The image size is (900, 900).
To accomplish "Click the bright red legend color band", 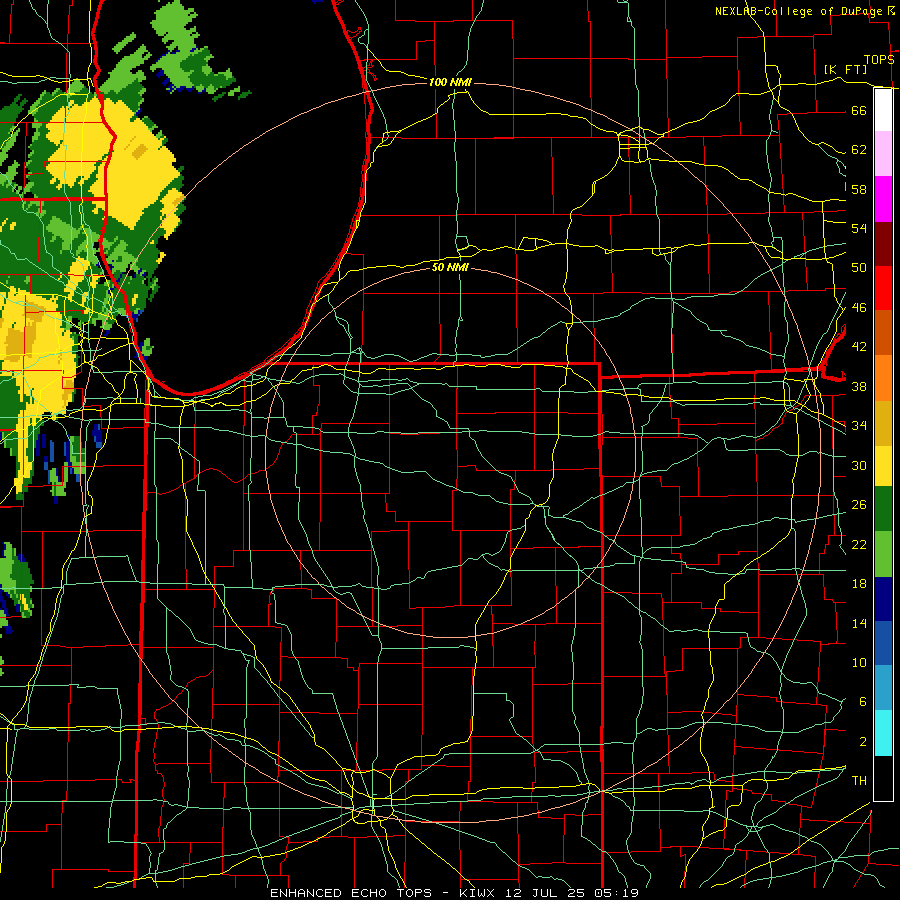I will pyautogui.click(x=883, y=288).
